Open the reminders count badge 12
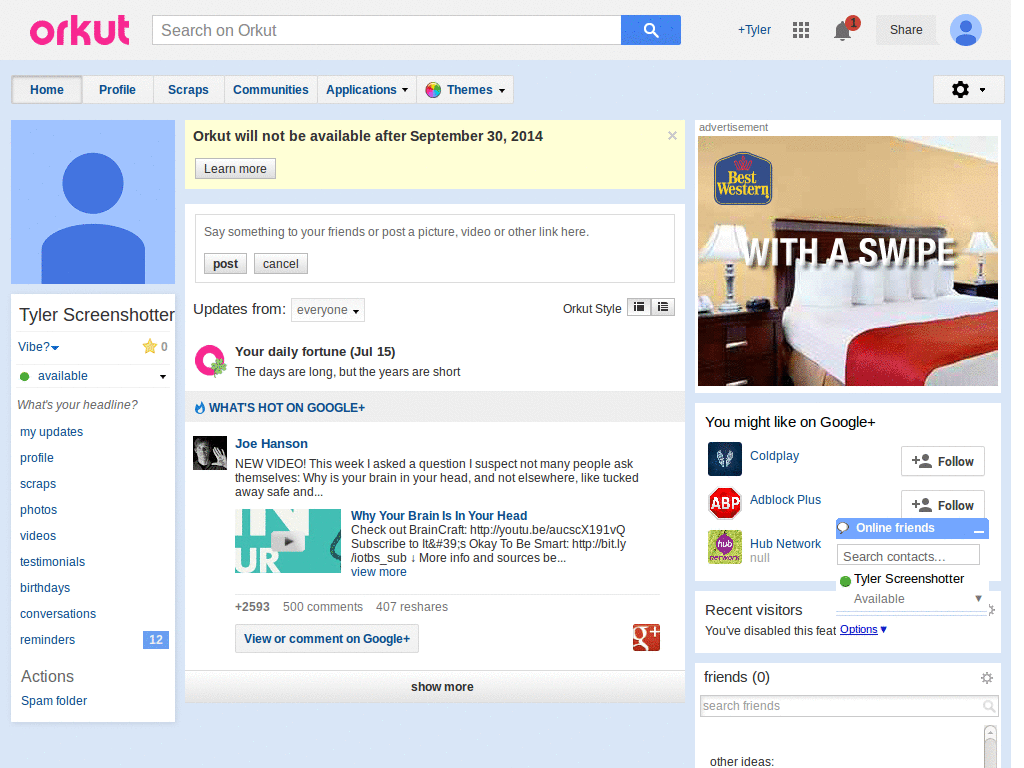This screenshot has width=1024, height=768. click(156, 640)
